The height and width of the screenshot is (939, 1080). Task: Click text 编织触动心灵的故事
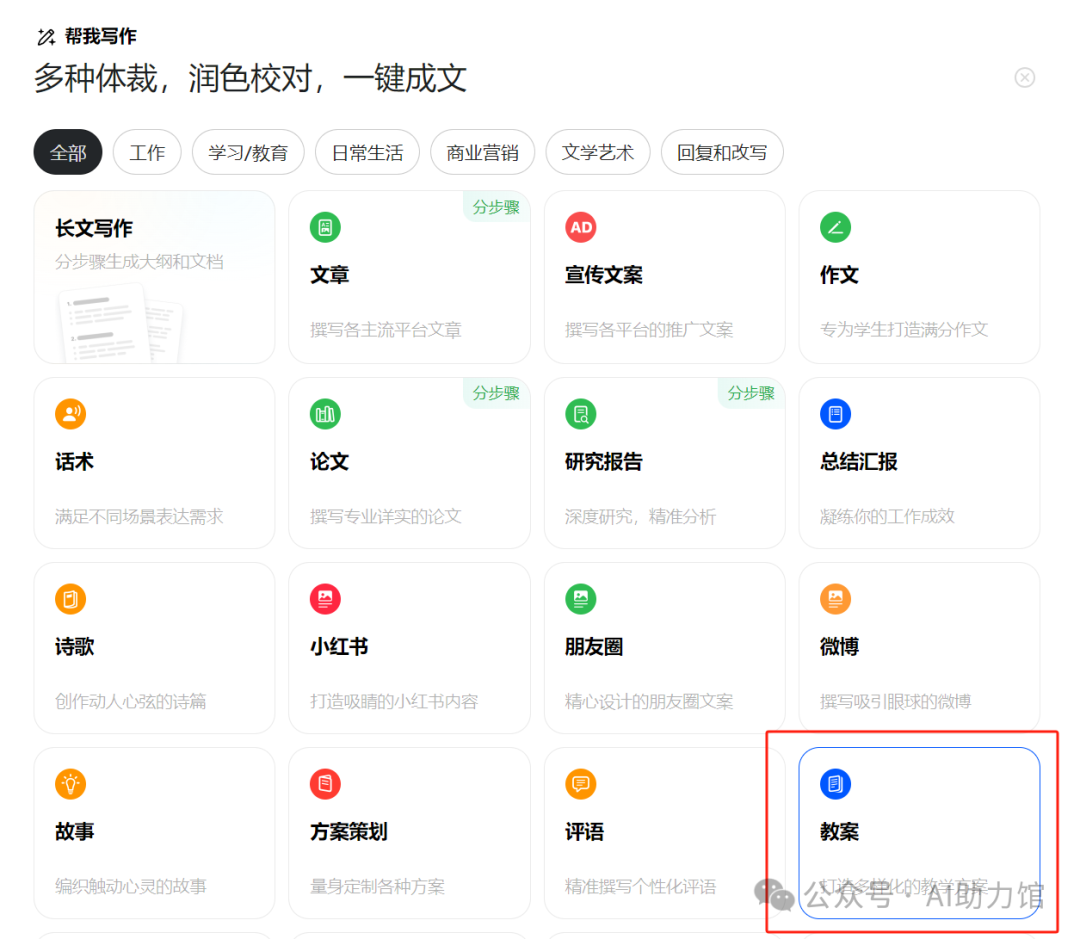pos(131,887)
